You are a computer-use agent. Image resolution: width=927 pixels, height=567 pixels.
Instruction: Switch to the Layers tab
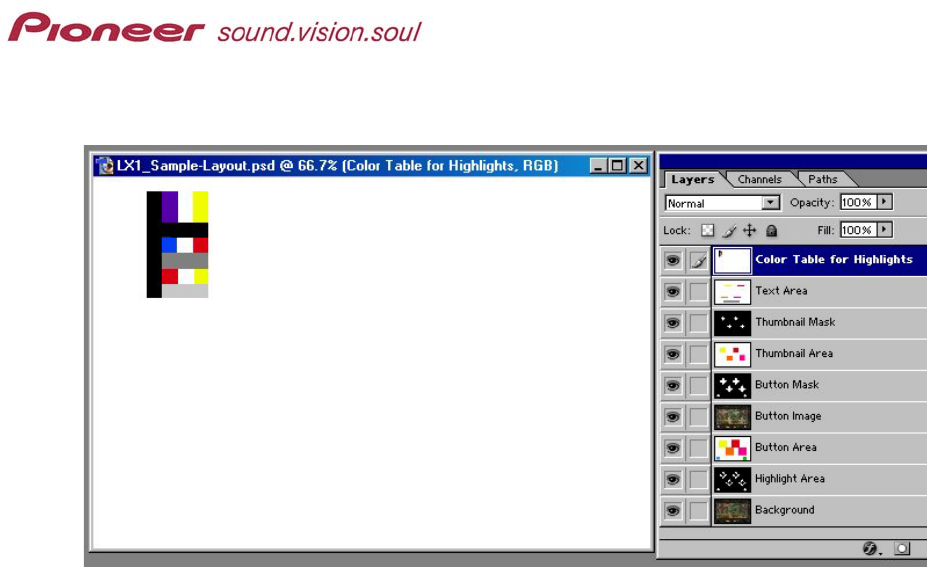click(692, 179)
